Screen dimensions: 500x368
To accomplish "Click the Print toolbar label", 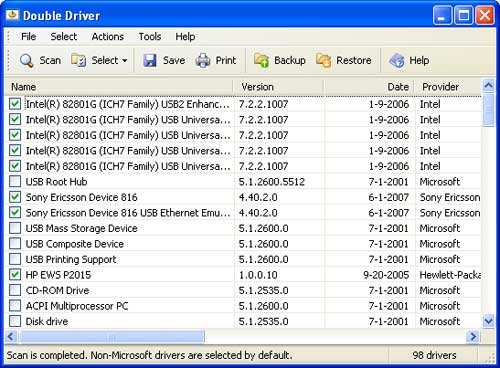I will click(226, 60).
